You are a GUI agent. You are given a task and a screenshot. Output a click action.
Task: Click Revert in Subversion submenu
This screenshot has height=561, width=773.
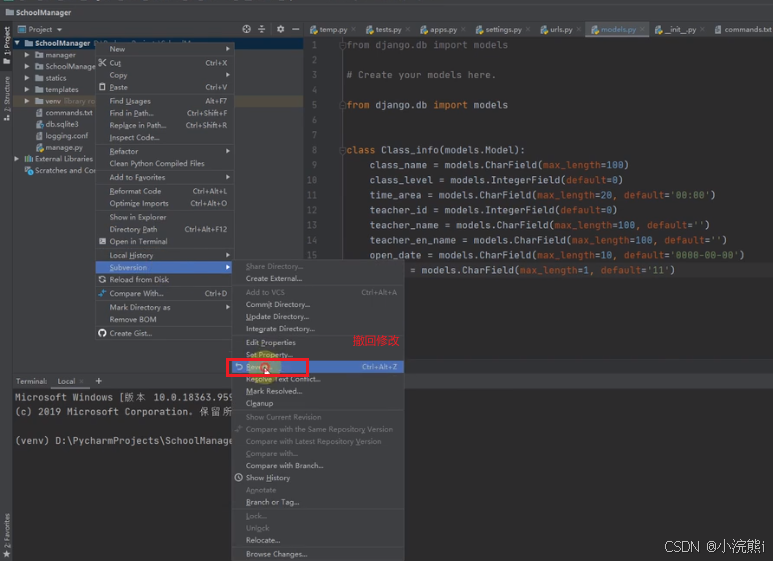click(x=318, y=367)
